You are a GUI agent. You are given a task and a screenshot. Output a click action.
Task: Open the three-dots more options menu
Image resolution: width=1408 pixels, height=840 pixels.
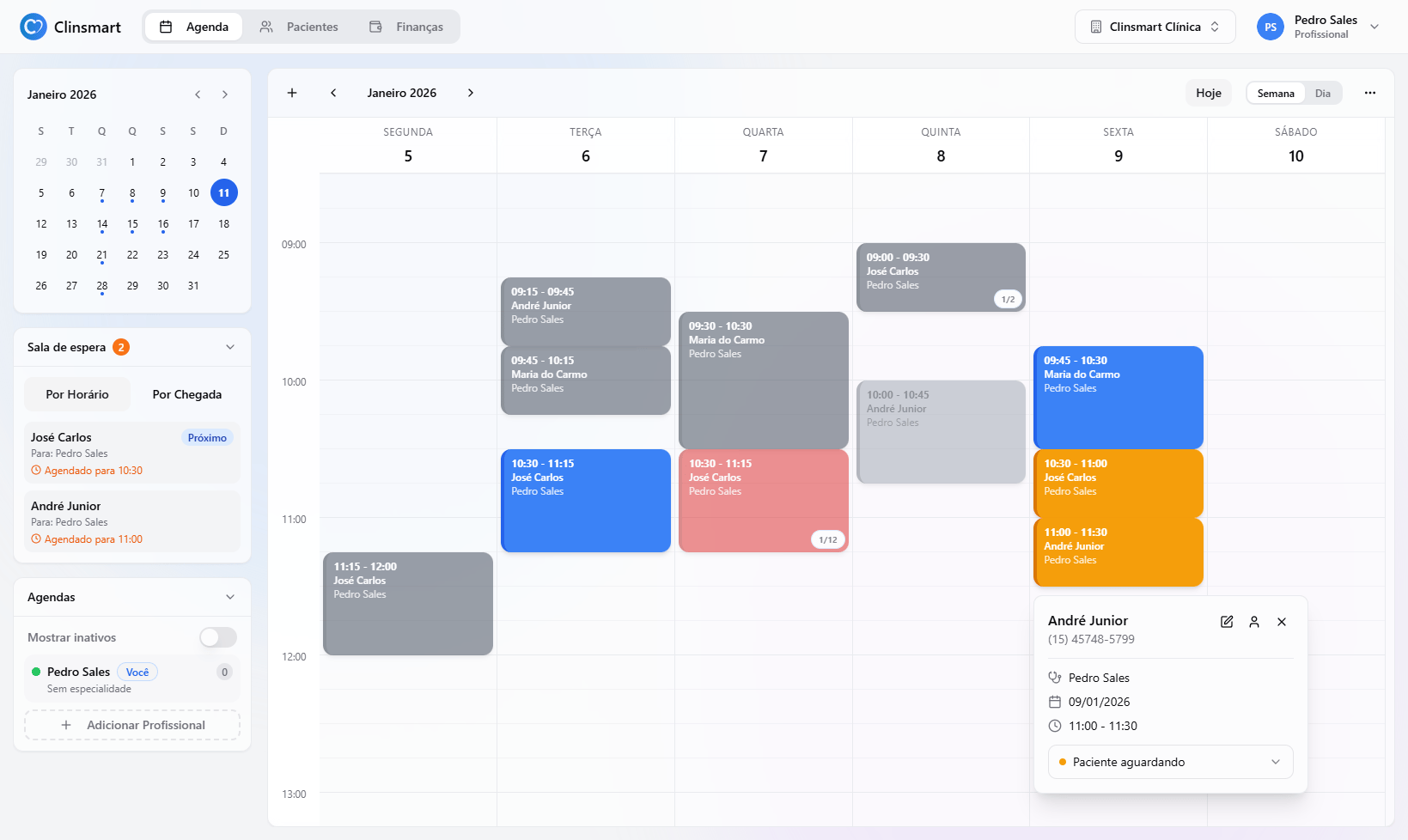pos(1370,93)
